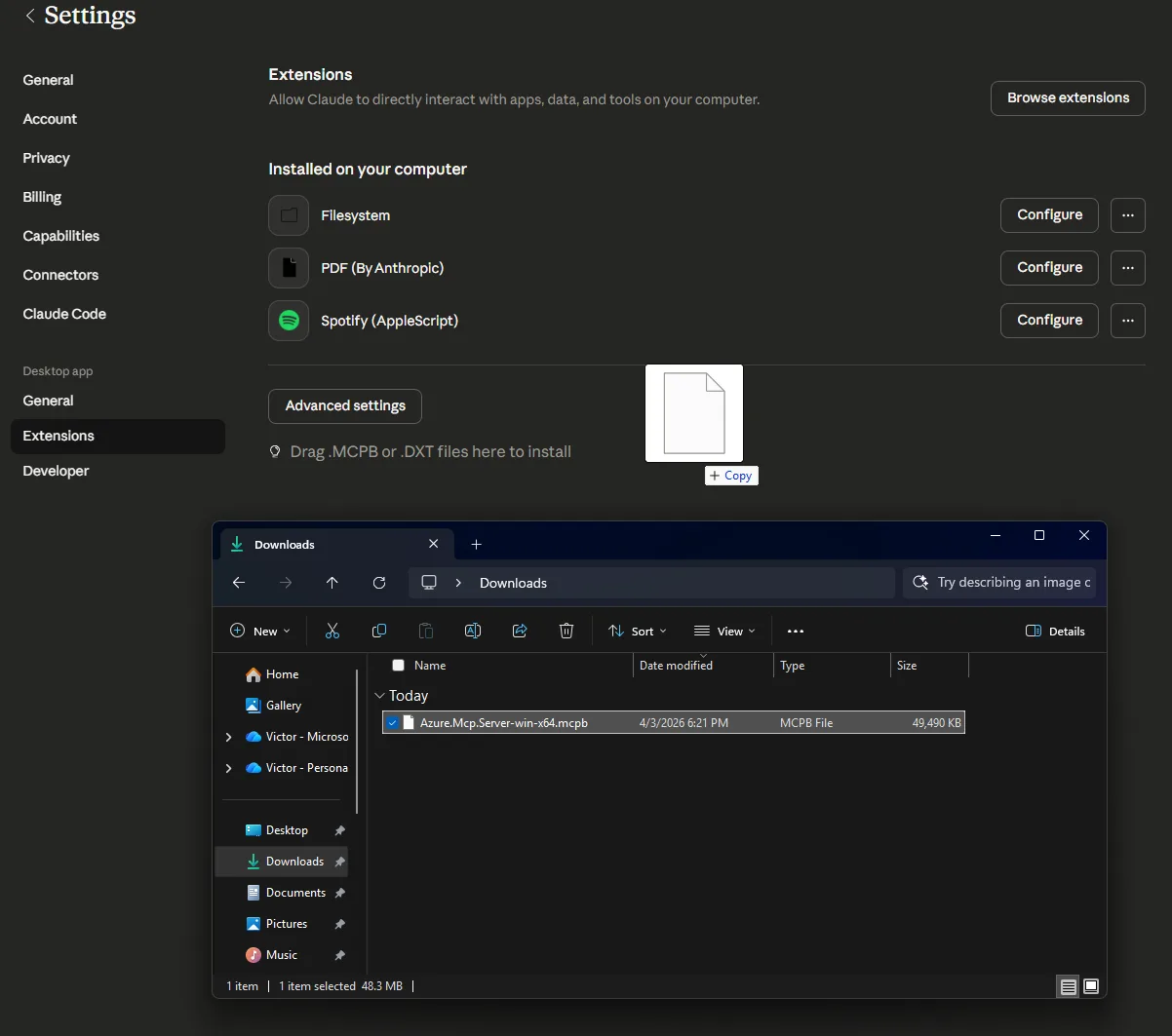The width and height of the screenshot is (1172, 1036).
Task: Uncheck the Azure.Mcp.Server file checkbox
Action: (x=392, y=723)
